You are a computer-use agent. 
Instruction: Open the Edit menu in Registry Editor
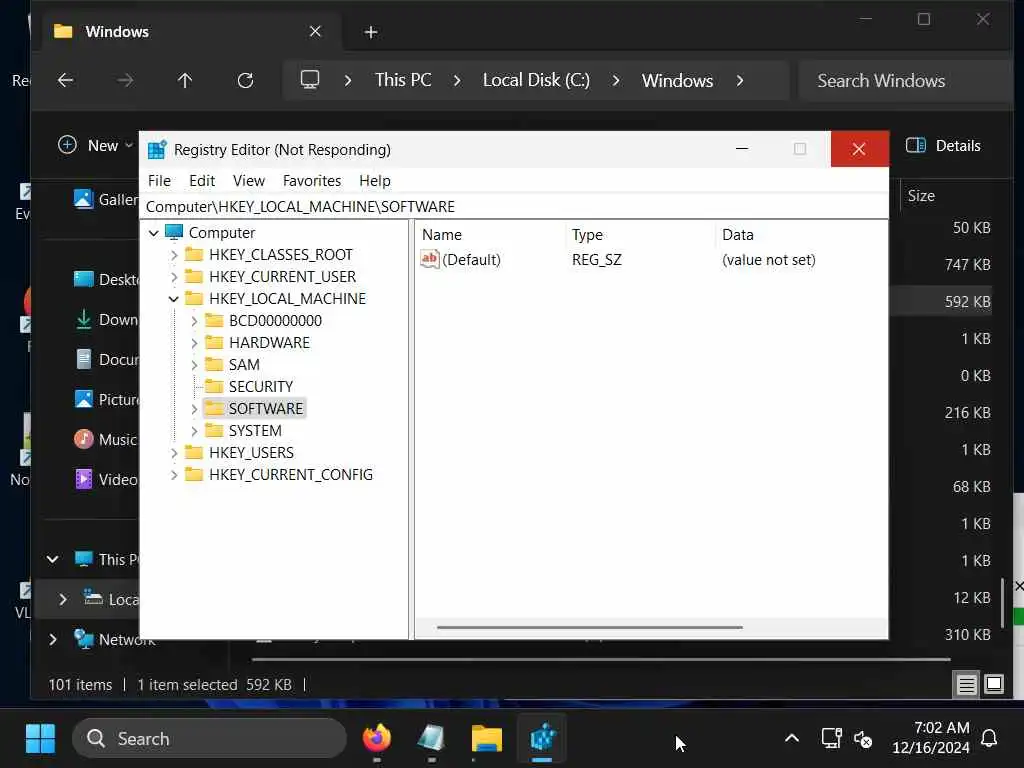[202, 181]
